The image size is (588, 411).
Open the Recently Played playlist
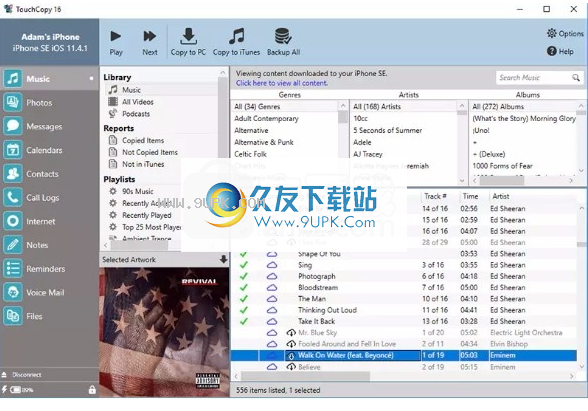tap(146, 215)
